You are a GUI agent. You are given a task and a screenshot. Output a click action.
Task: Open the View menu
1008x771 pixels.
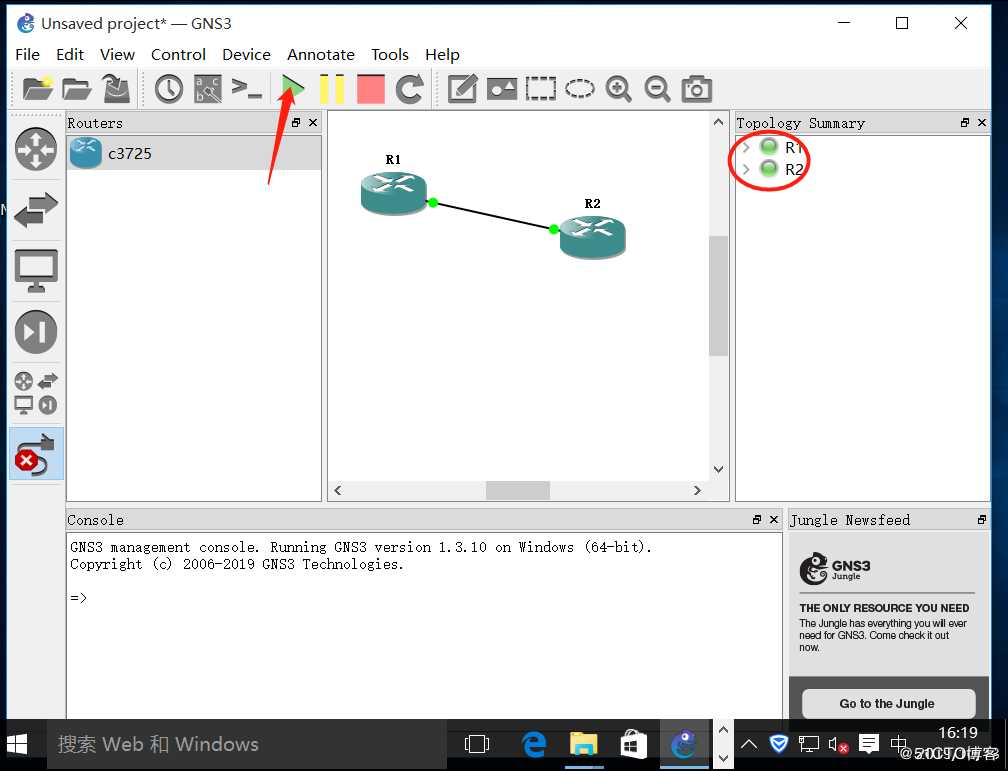[118, 55]
